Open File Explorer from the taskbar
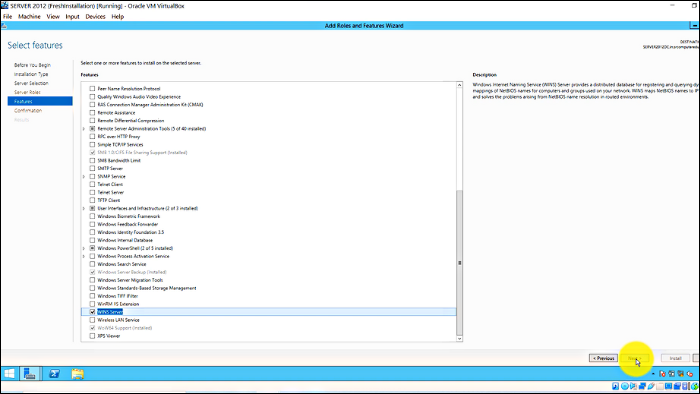 point(77,373)
